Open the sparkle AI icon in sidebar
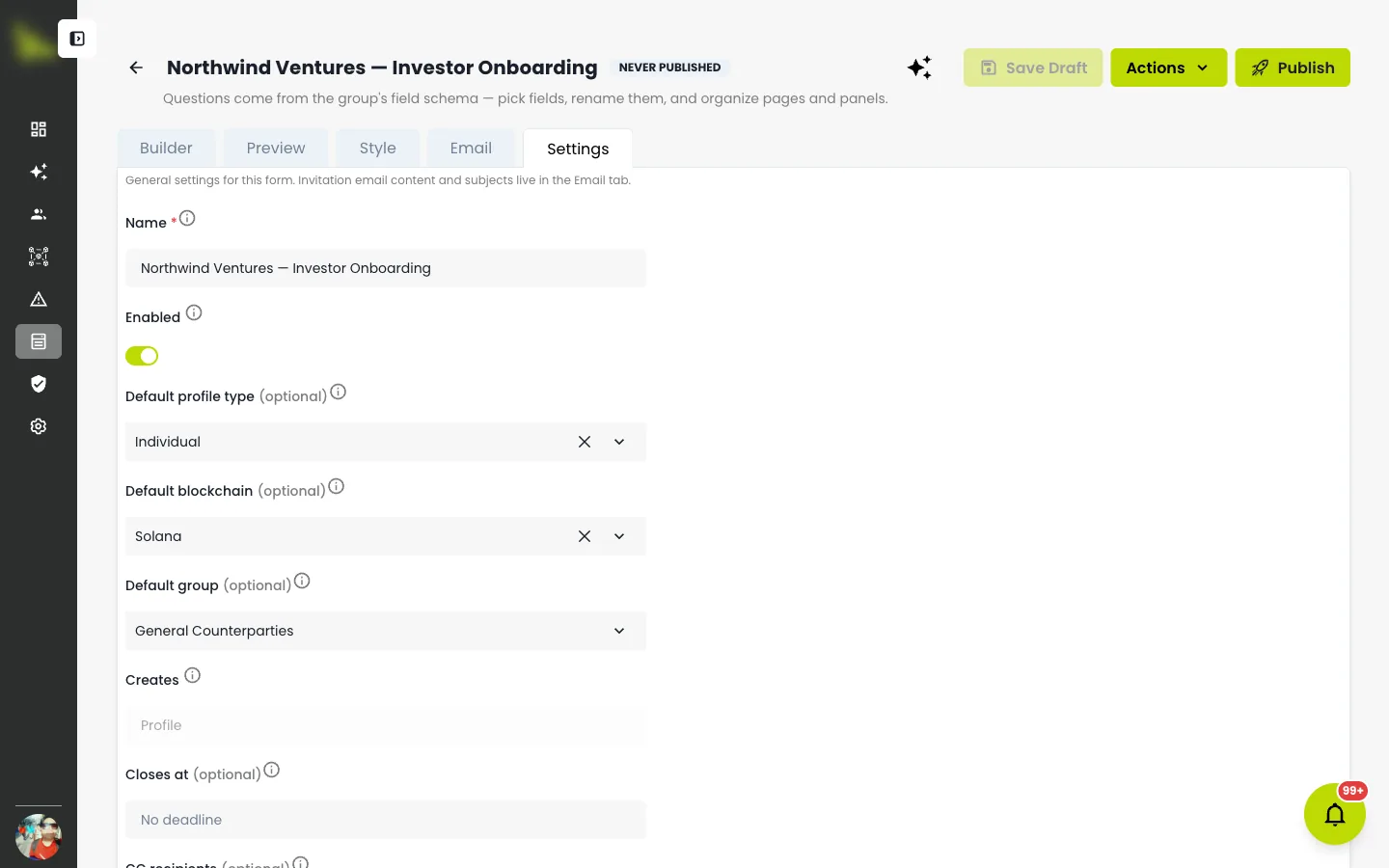The image size is (1389, 868). click(39, 172)
